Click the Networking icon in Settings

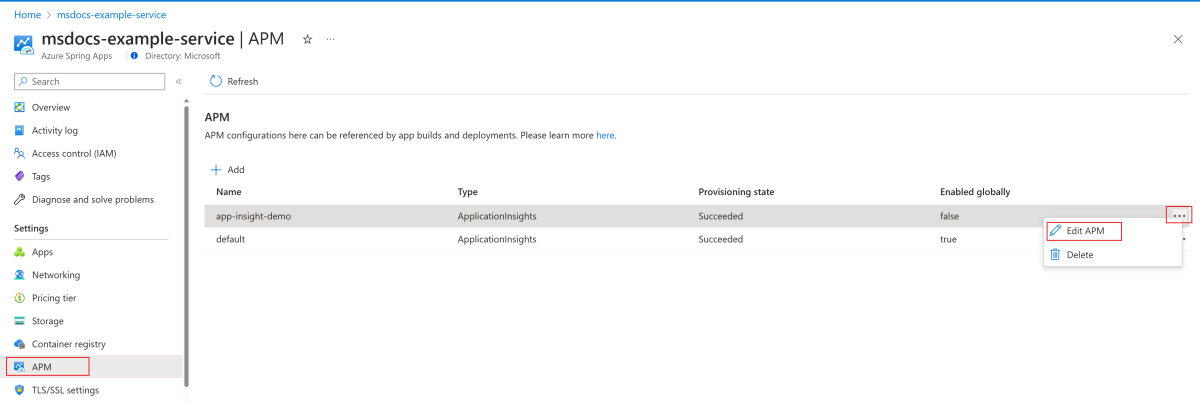click(x=20, y=275)
